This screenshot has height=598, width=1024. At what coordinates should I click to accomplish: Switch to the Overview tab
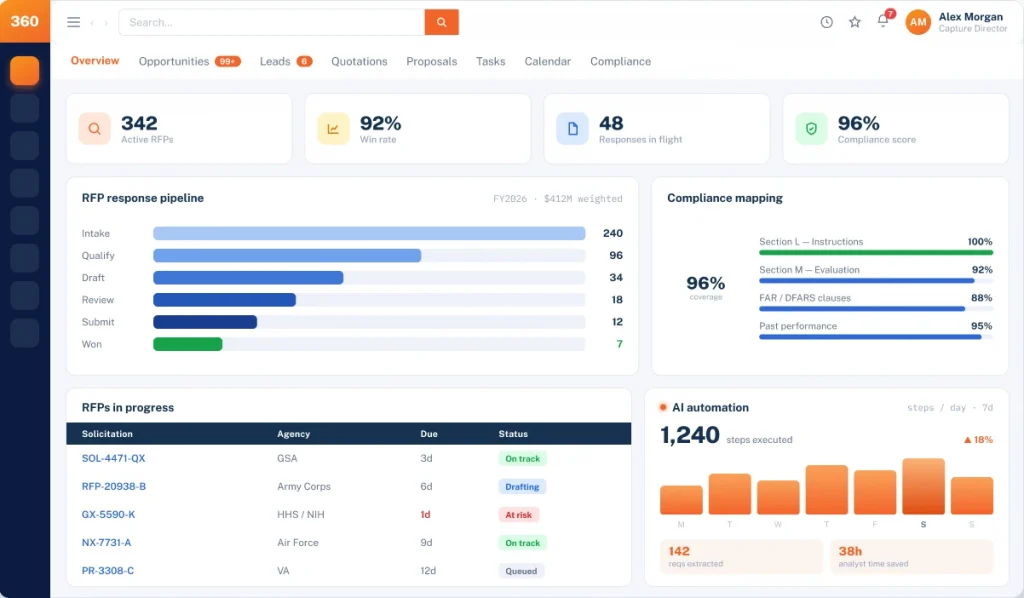[x=95, y=61]
